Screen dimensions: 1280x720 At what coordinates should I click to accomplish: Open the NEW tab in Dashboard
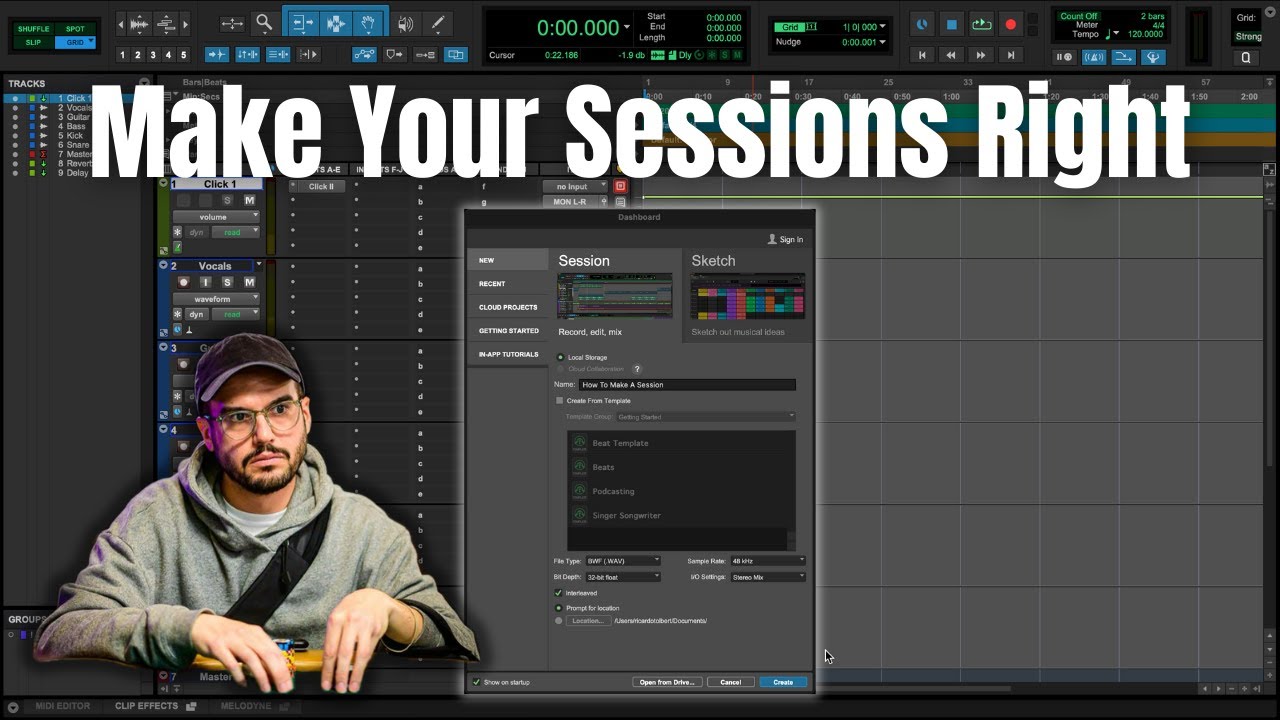pos(507,260)
